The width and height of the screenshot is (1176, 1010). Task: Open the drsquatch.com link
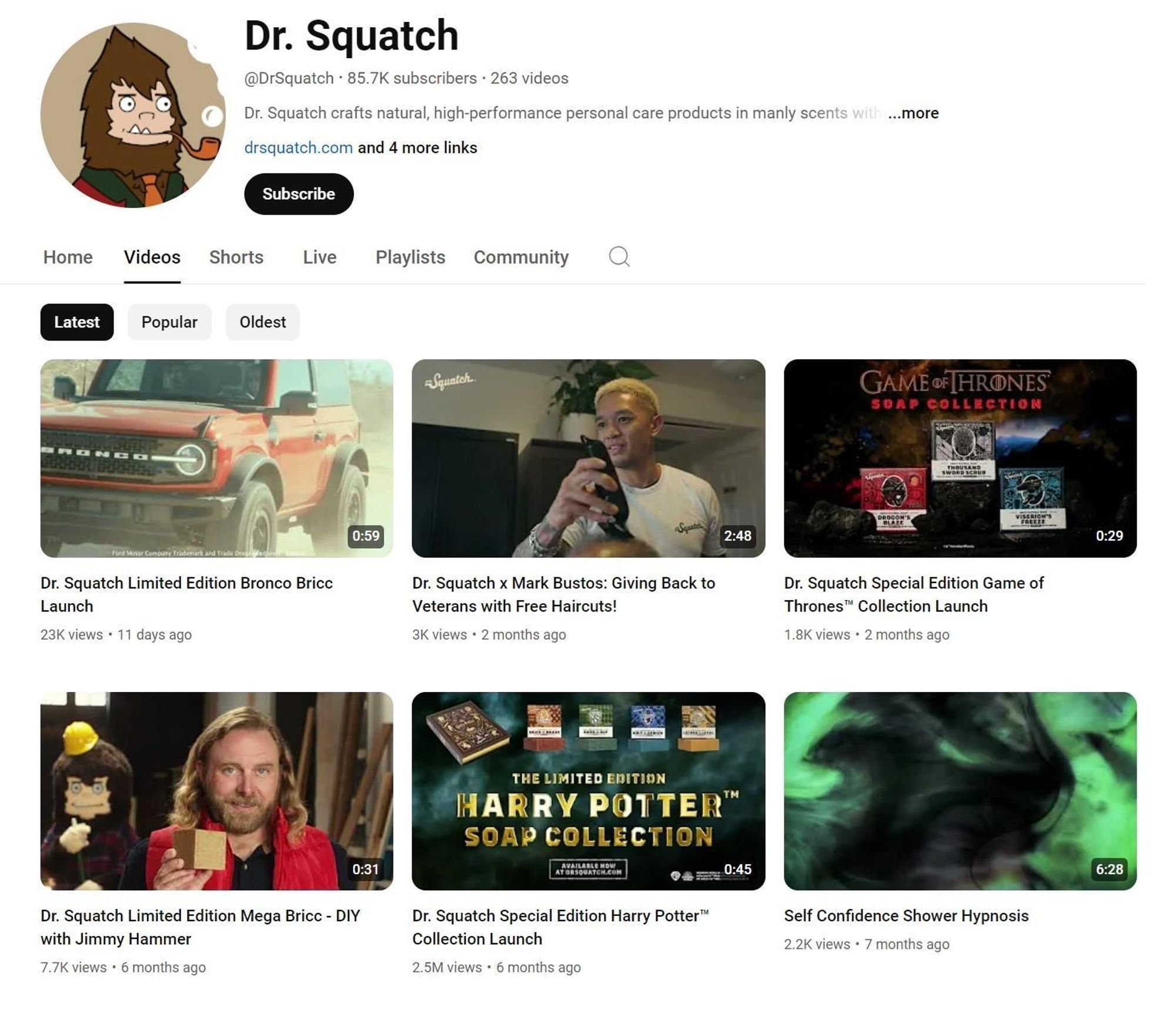point(298,148)
